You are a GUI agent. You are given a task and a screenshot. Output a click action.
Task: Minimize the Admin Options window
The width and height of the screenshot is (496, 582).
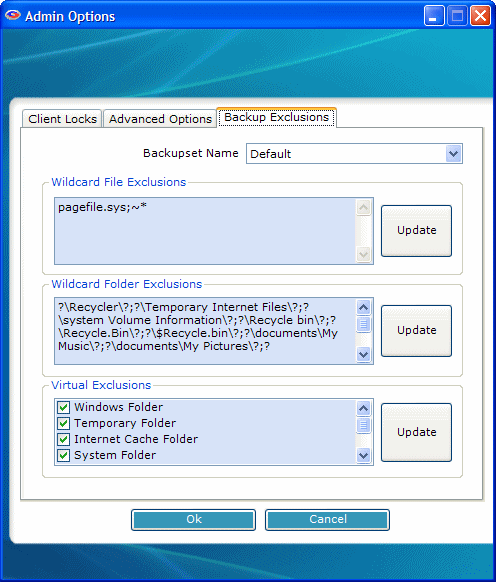pos(434,16)
